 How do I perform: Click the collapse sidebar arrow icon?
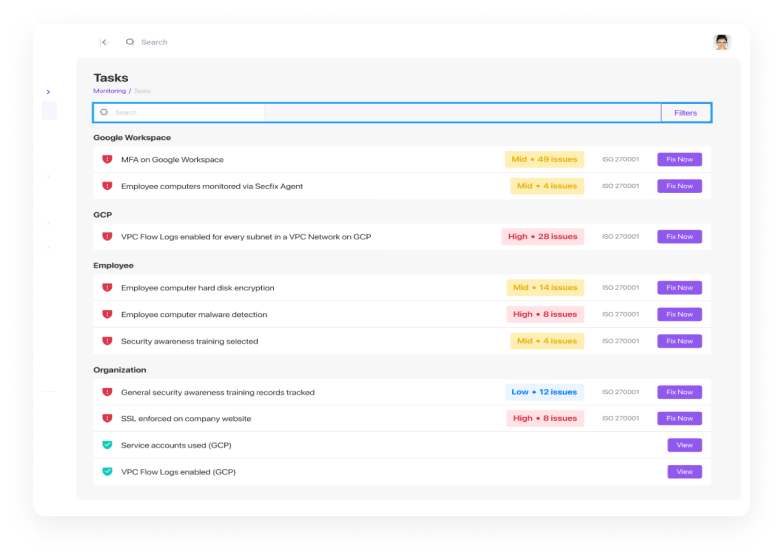[x=104, y=42]
